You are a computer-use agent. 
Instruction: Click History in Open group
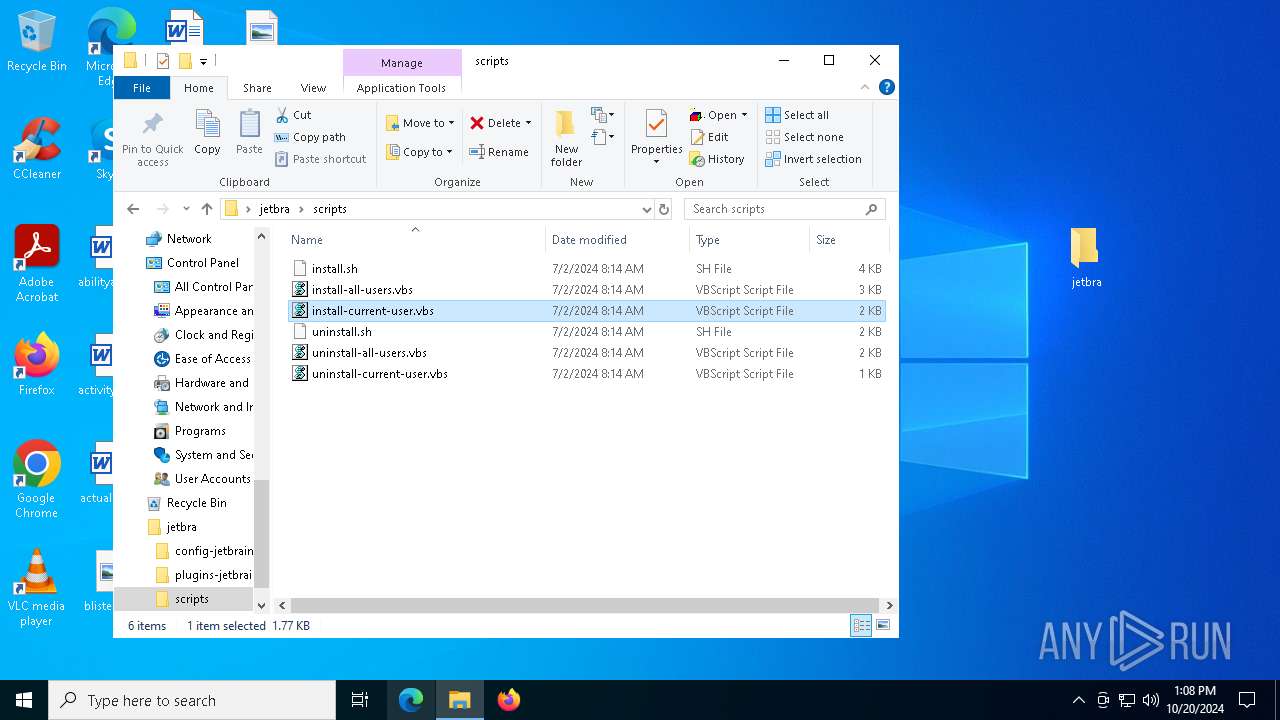pos(717,159)
